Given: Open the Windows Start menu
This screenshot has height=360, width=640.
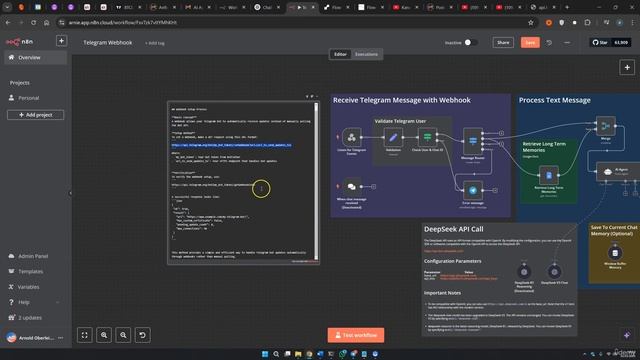Looking at the screenshot, I should pyautogui.click(x=264, y=354).
